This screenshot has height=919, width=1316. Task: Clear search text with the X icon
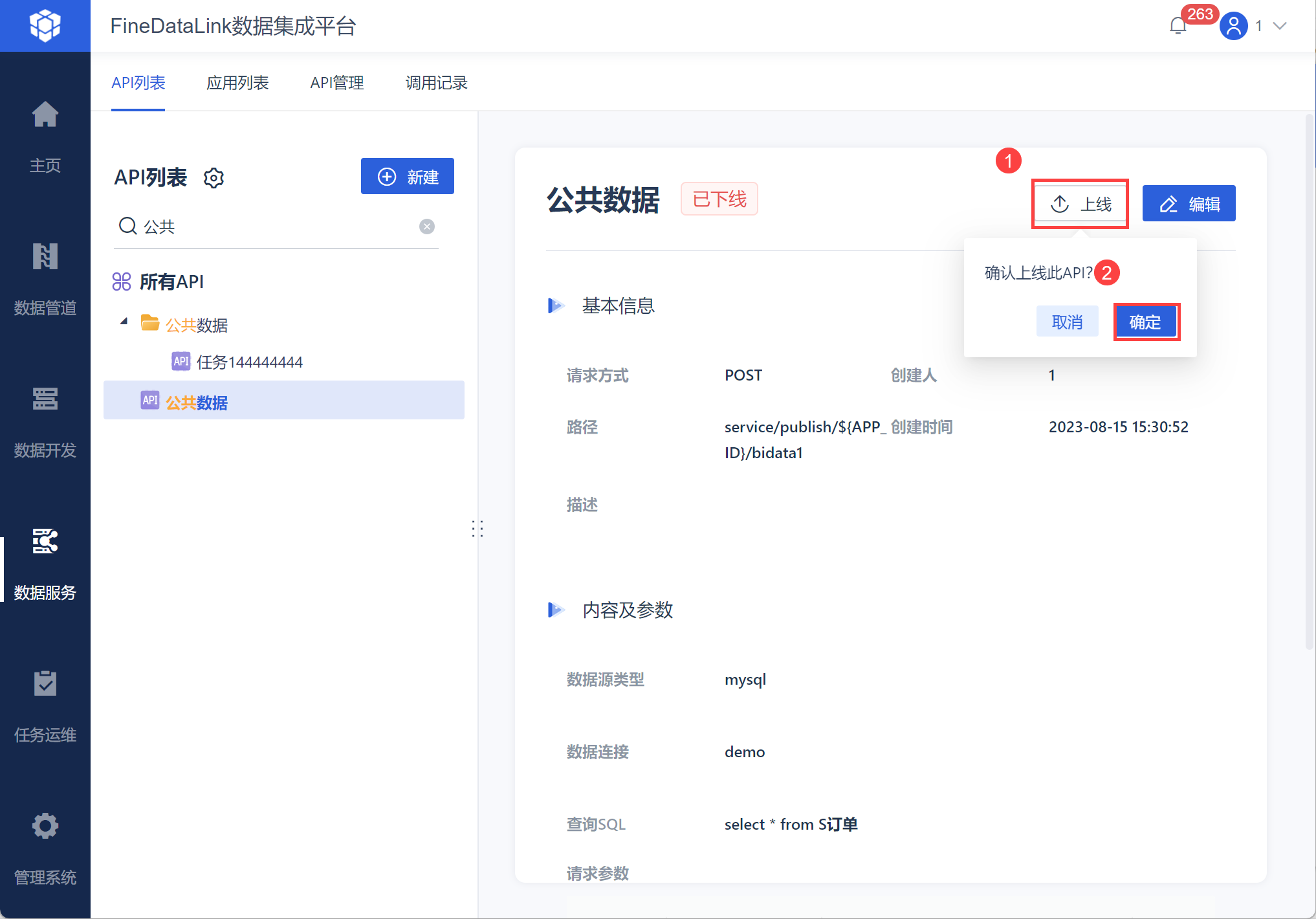[426, 227]
